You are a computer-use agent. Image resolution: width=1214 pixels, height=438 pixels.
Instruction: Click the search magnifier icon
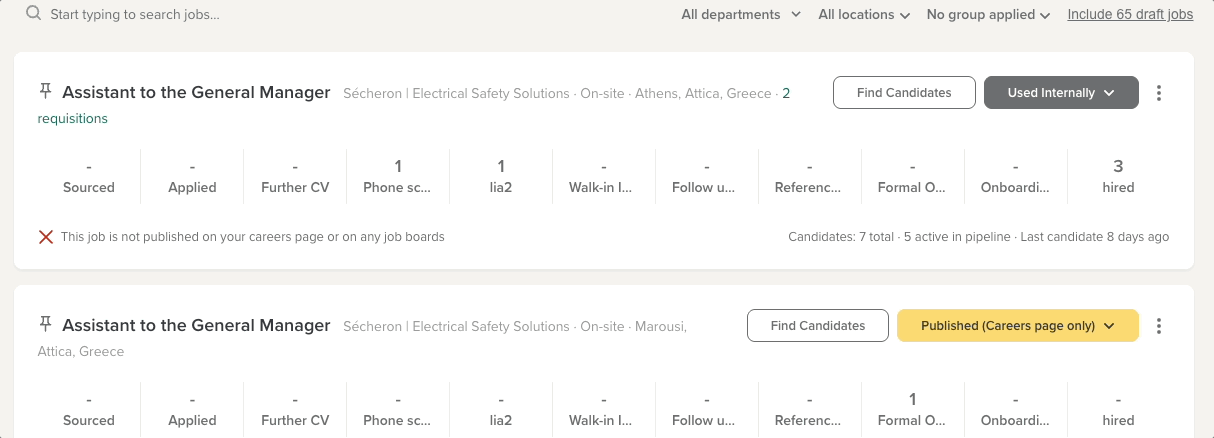(34, 14)
